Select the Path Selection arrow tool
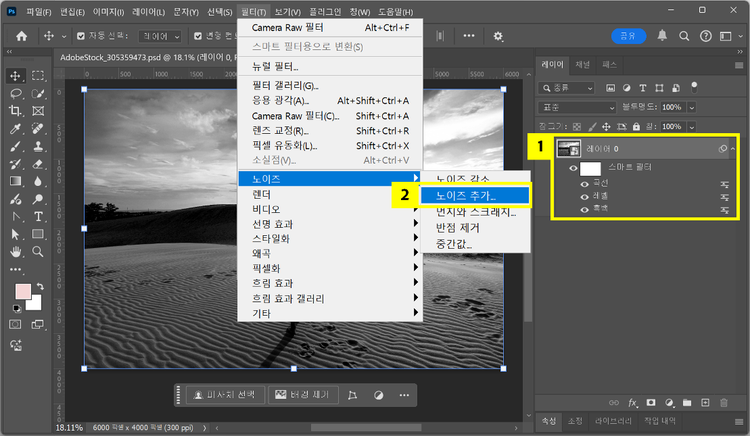The height and width of the screenshot is (436, 750). (15, 234)
